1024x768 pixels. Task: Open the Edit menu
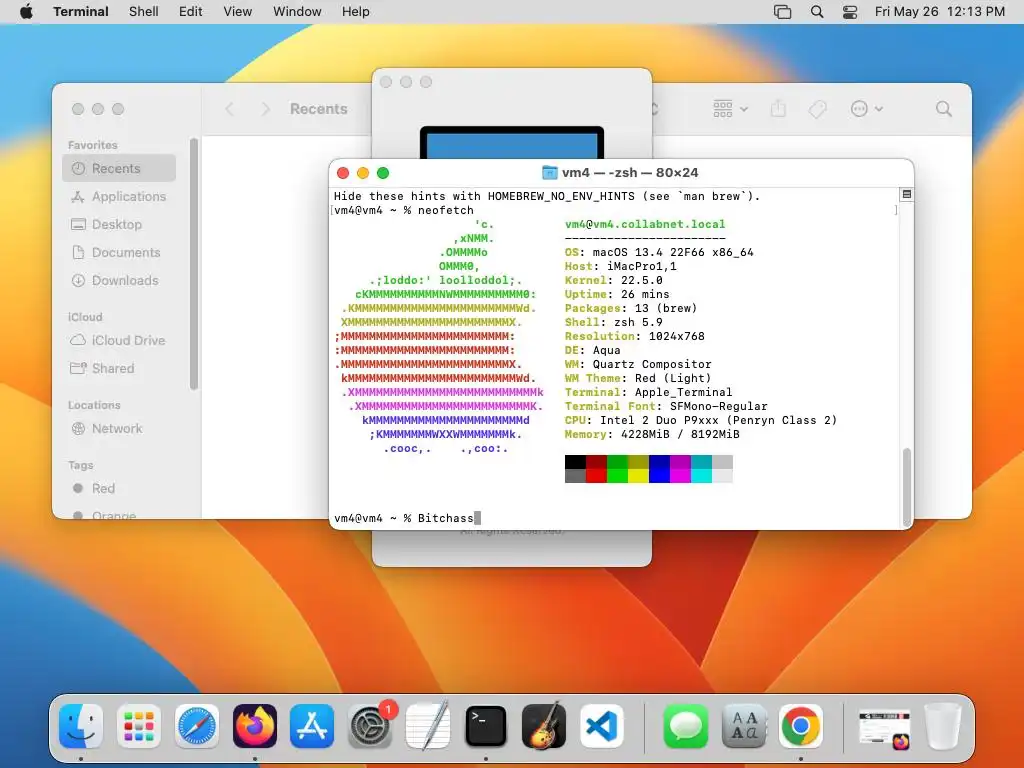pyautogui.click(x=191, y=12)
